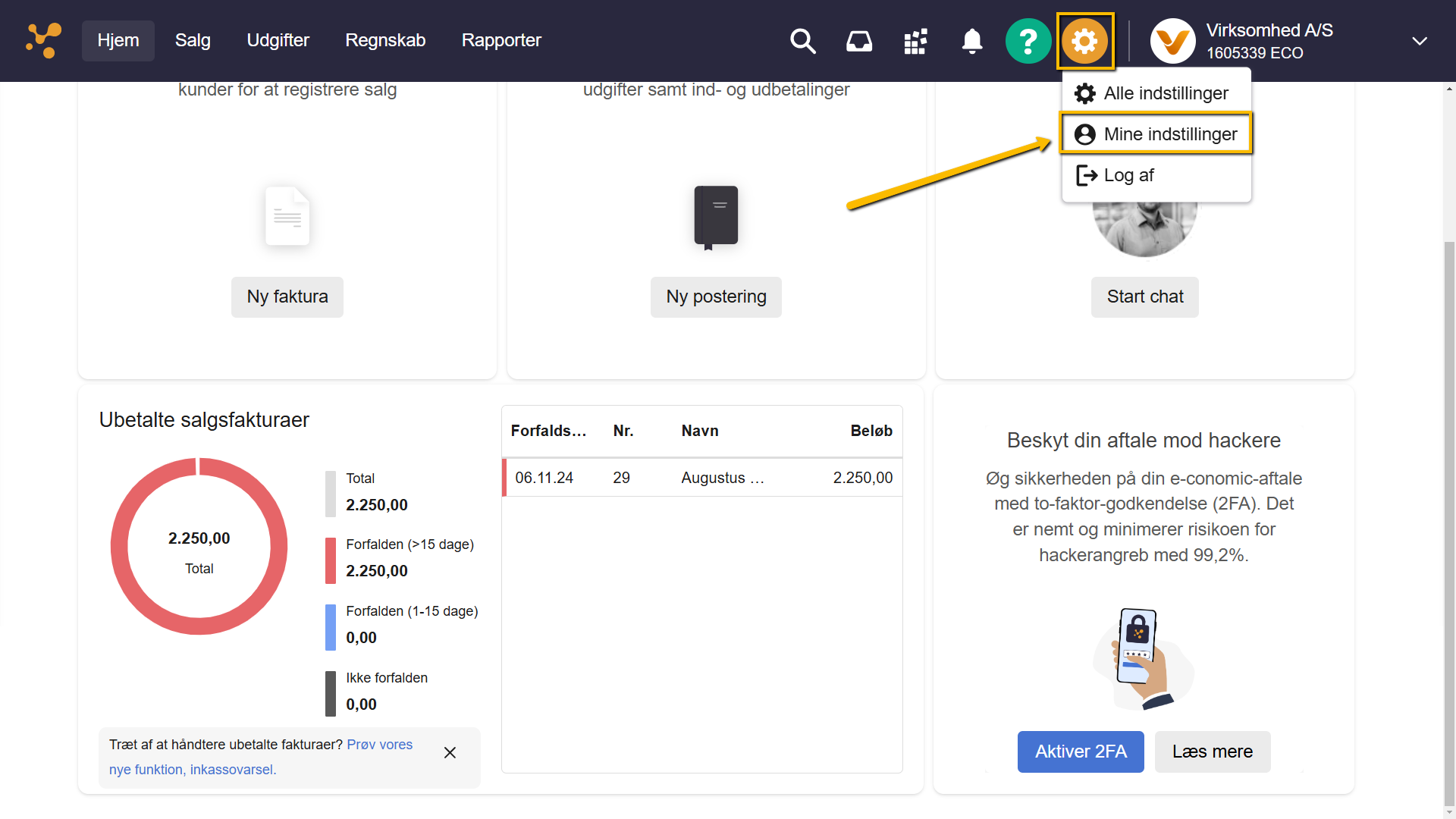Dismiss the inkassovarsel notice

pos(450,752)
